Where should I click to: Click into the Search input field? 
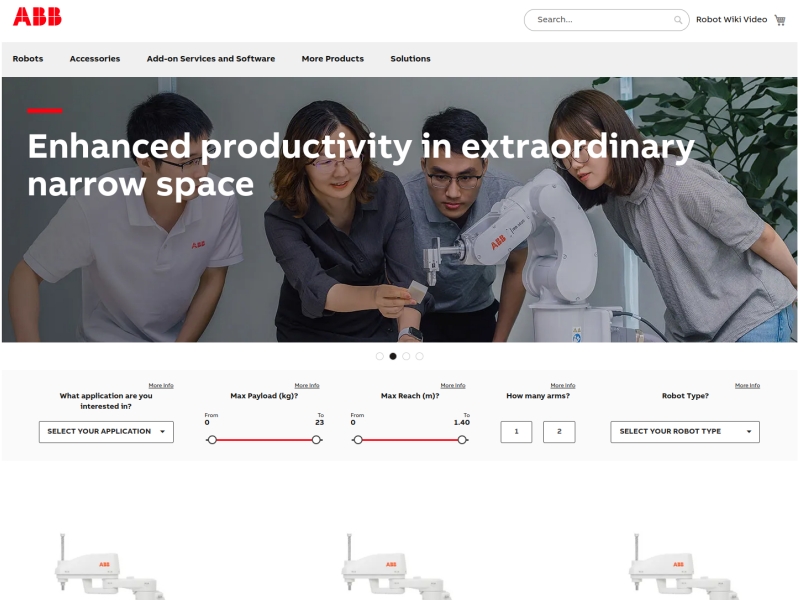tap(600, 20)
